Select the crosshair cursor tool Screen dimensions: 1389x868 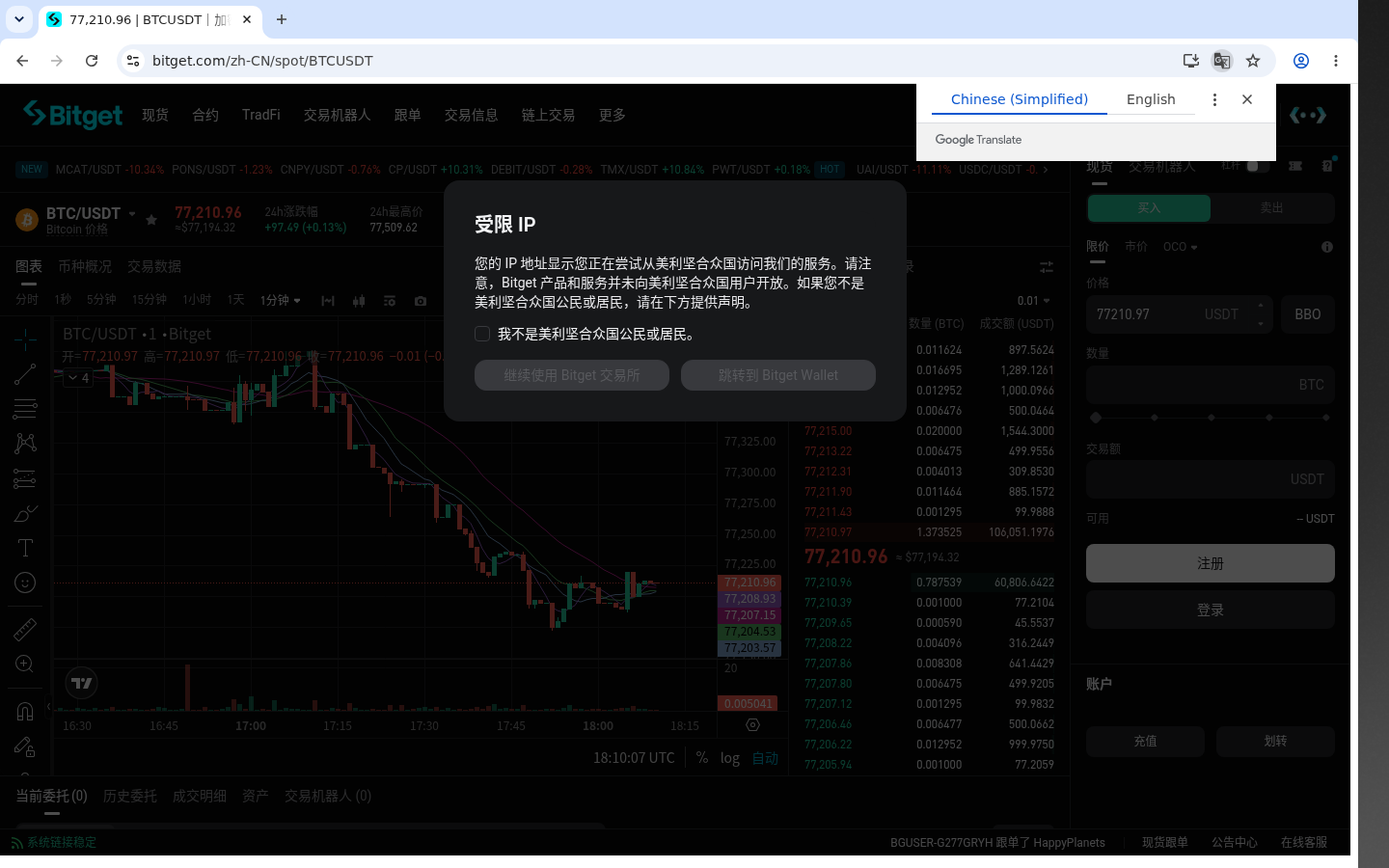coord(25,339)
